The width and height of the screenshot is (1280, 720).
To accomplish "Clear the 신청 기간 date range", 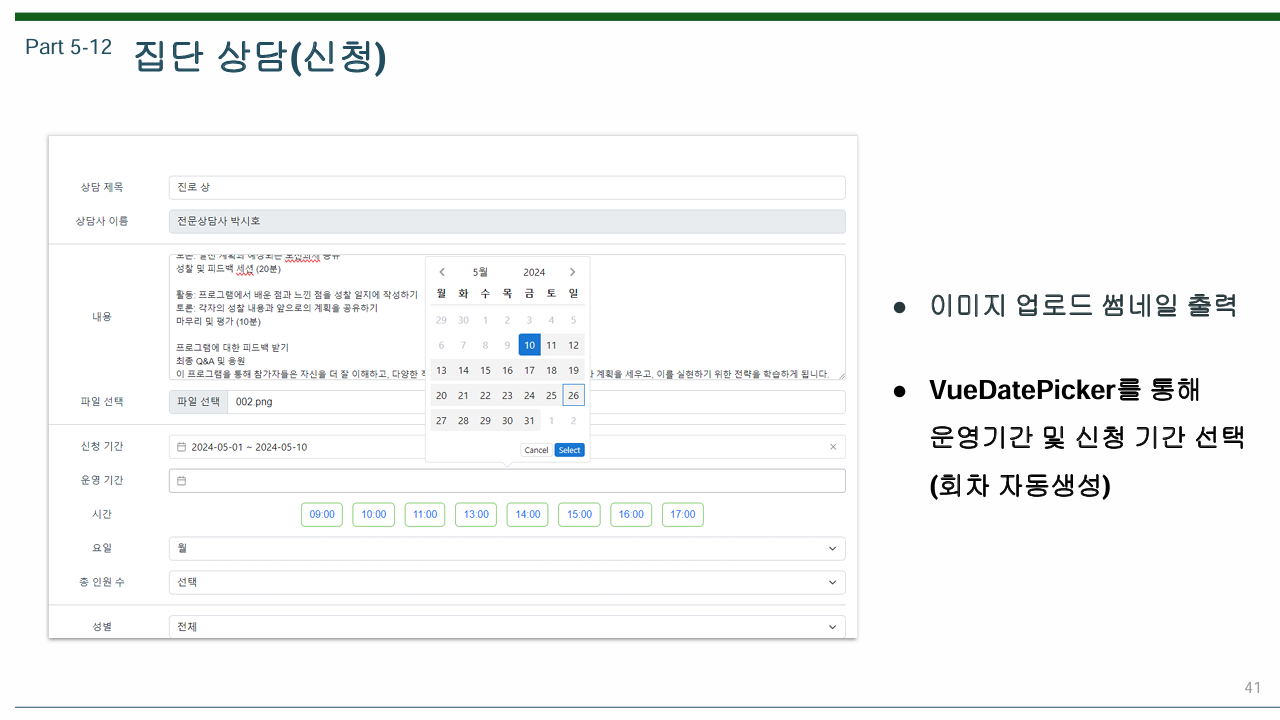I will tap(834, 447).
